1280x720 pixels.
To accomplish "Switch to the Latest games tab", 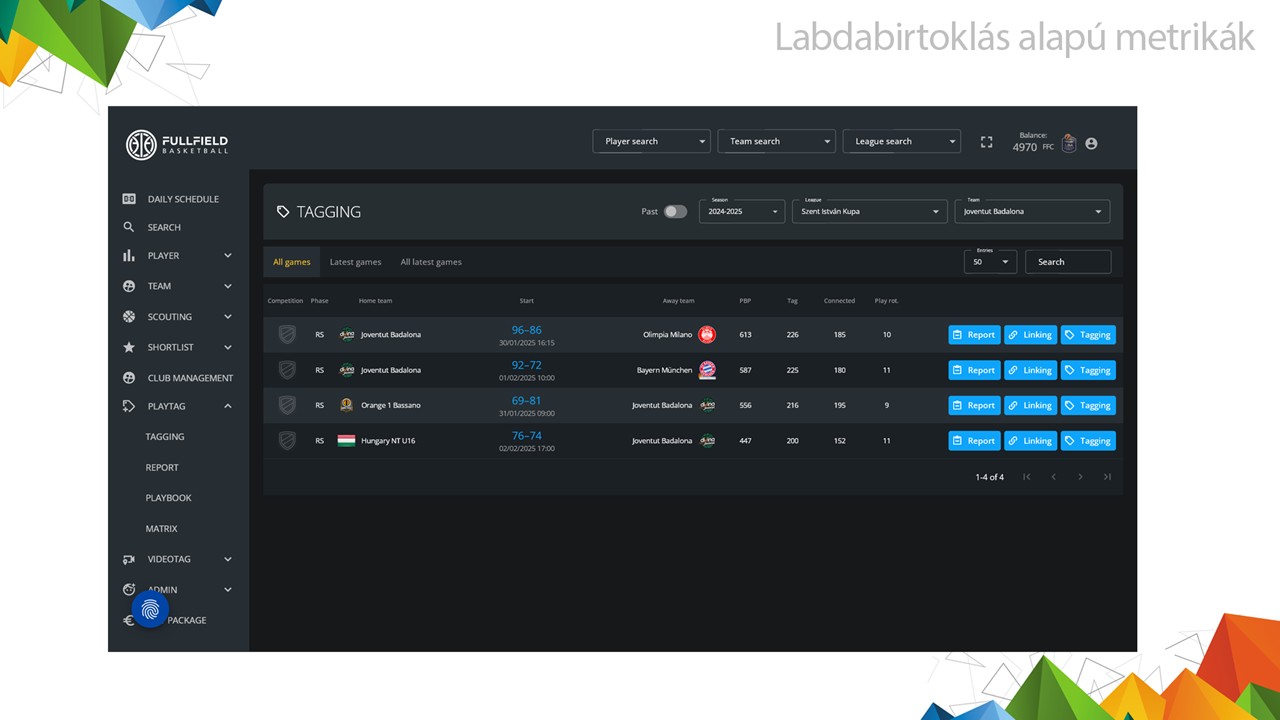I will click(x=355, y=262).
